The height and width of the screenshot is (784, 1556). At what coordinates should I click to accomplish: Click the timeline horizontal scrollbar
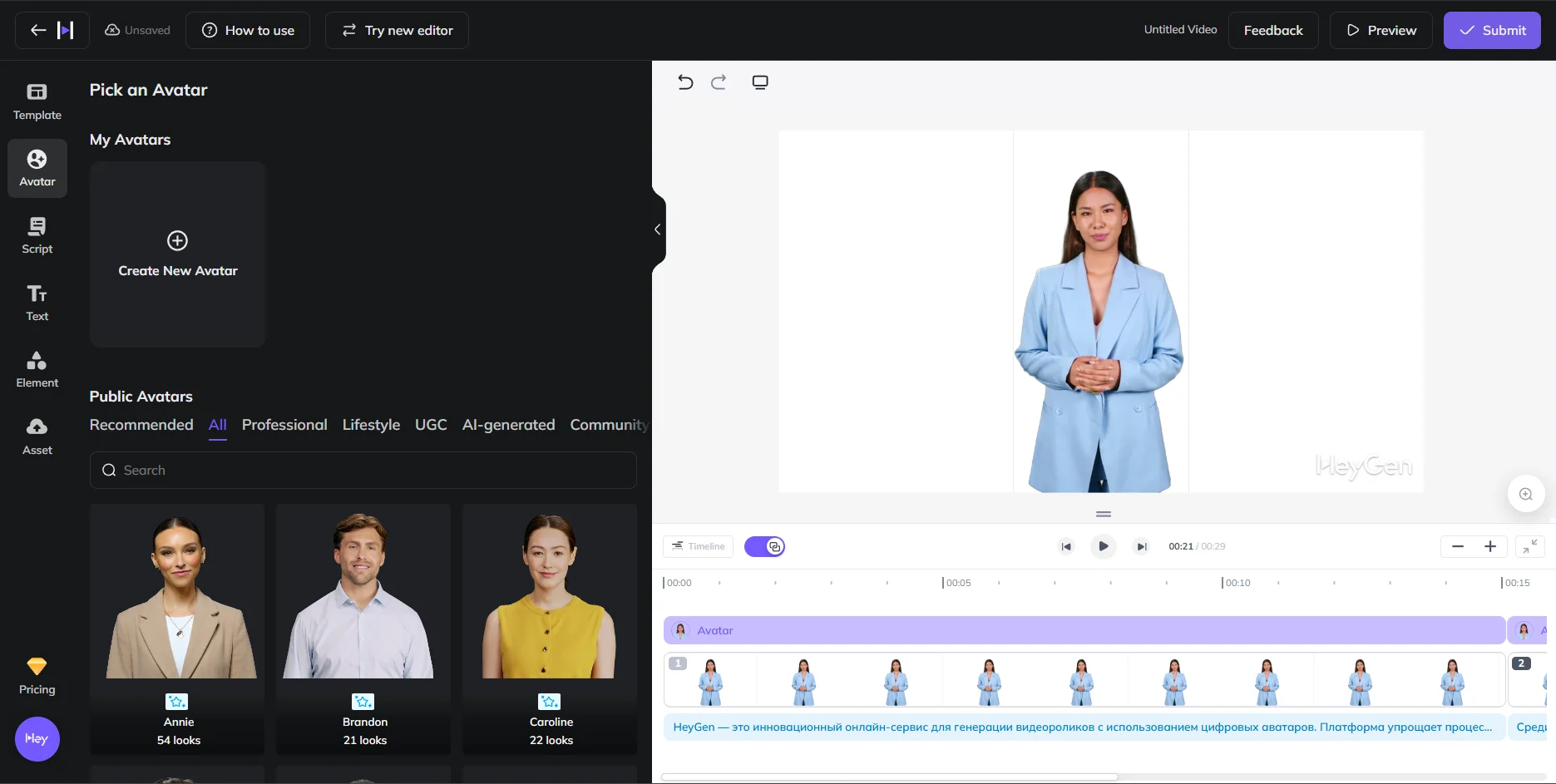[x=890, y=777]
